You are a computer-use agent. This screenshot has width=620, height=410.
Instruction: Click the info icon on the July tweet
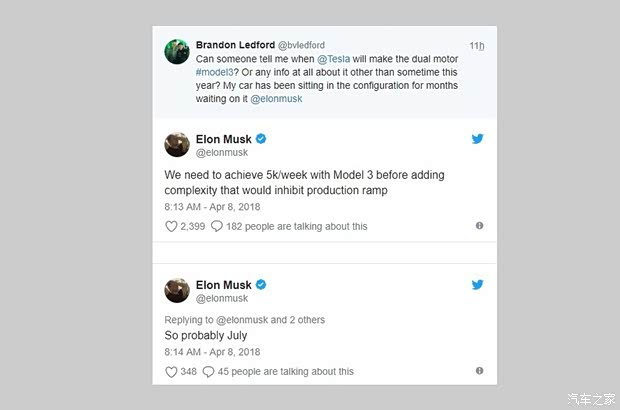tap(479, 371)
